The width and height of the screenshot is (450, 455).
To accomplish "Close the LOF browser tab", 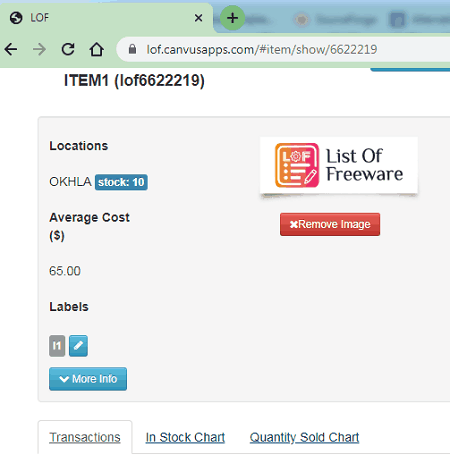I will point(198,18).
